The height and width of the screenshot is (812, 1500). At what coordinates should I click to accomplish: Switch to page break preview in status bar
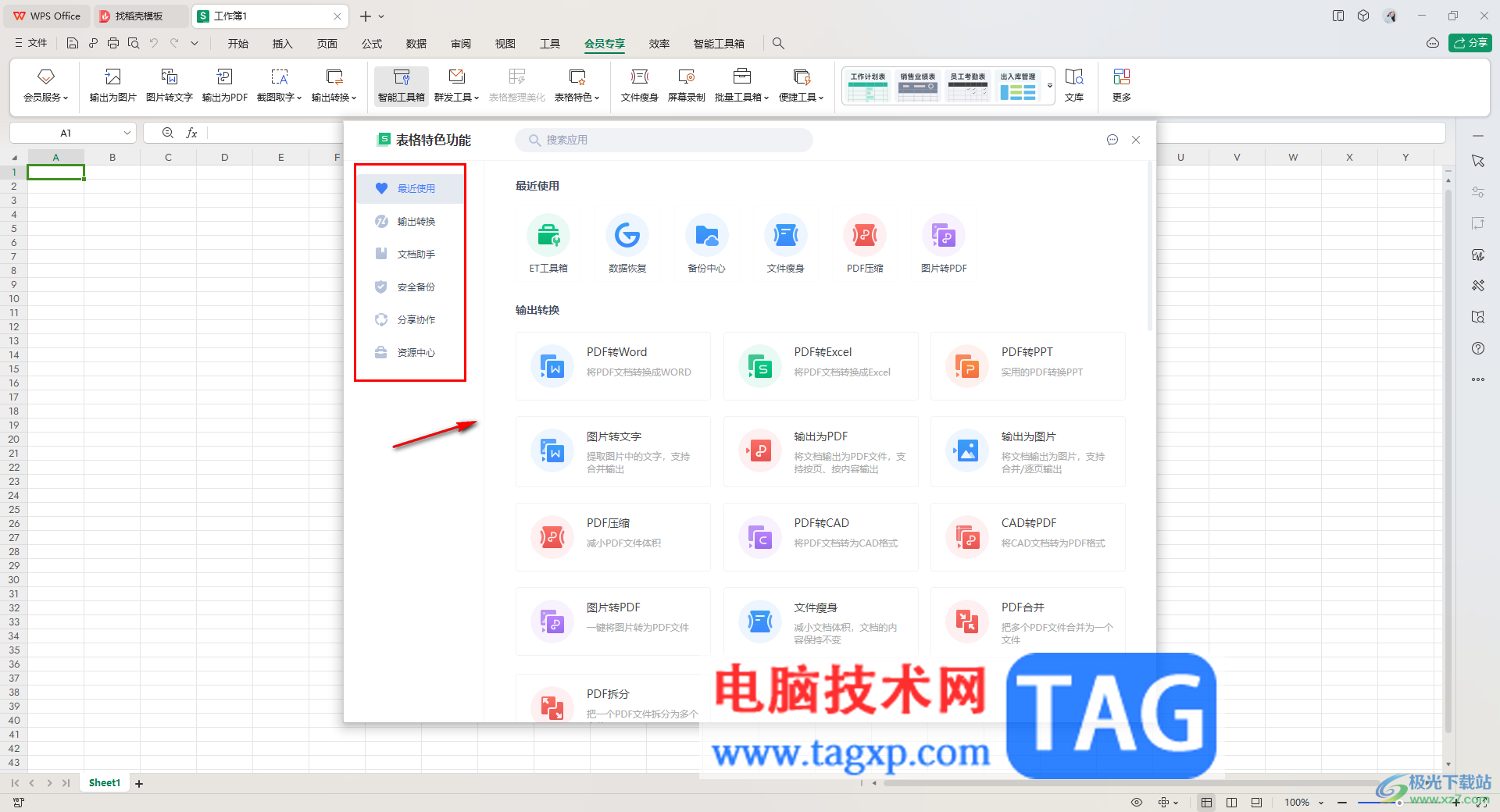point(1256,803)
